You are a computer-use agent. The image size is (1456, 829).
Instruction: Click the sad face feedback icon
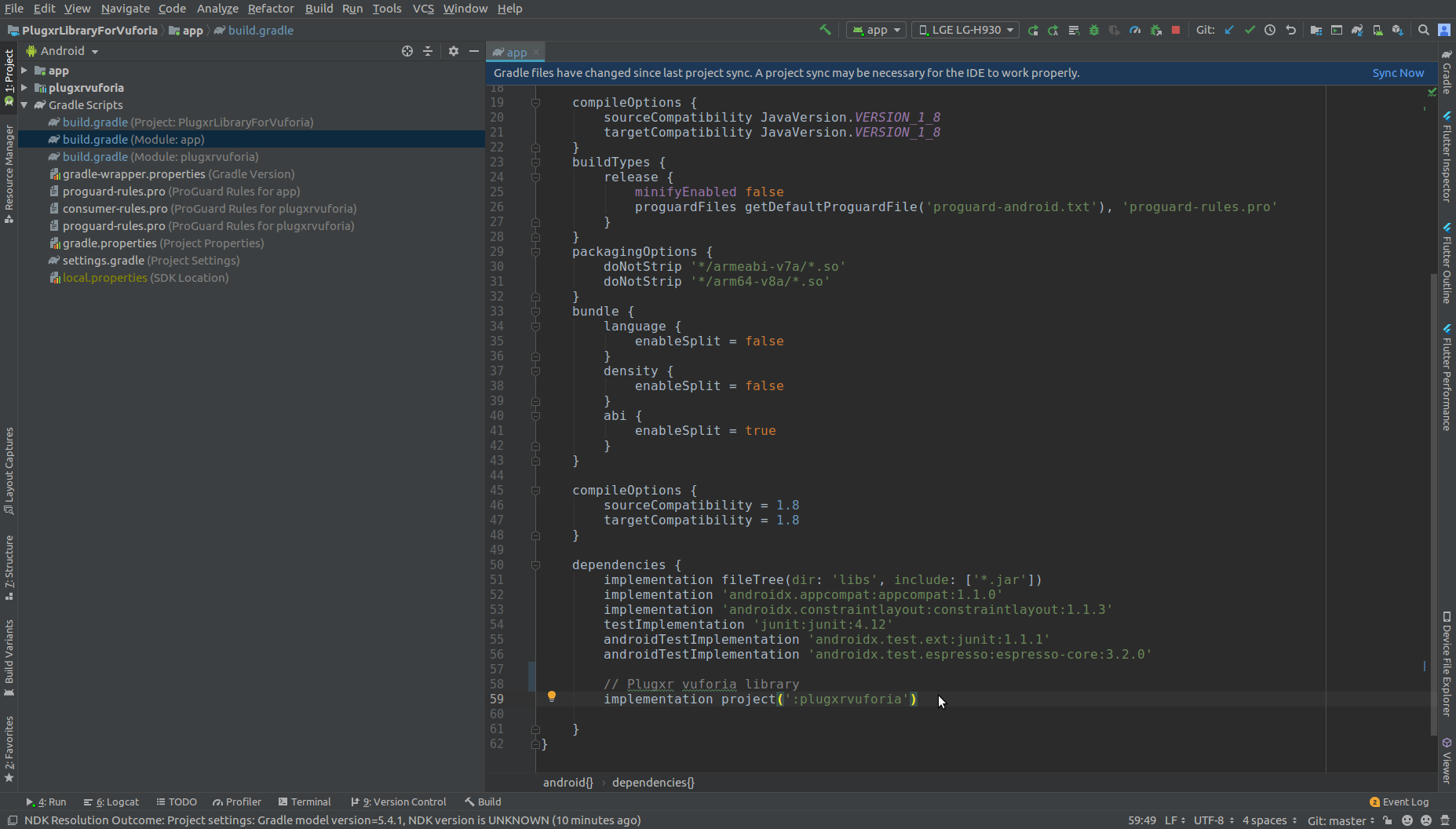point(1426,820)
